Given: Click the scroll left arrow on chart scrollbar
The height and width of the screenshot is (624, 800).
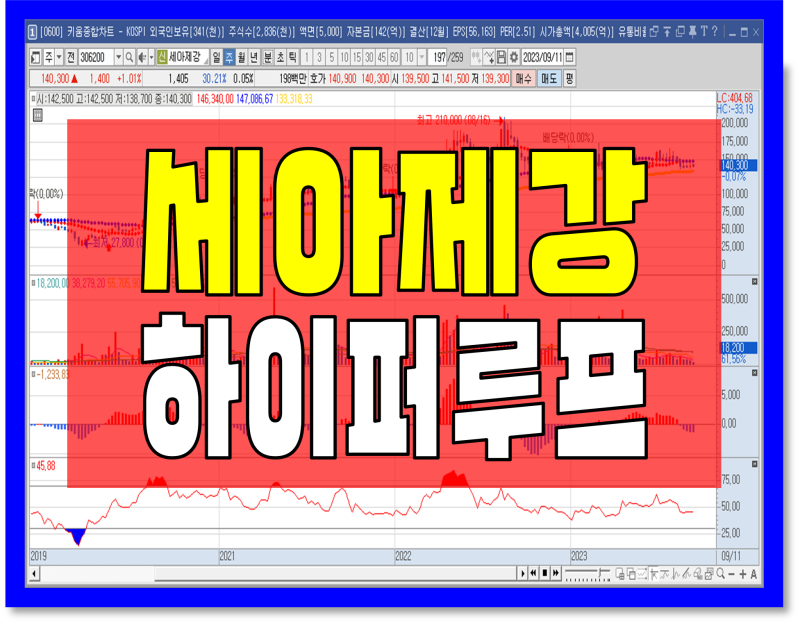Looking at the screenshot, I should pyautogui.click(x=34, y=574).
